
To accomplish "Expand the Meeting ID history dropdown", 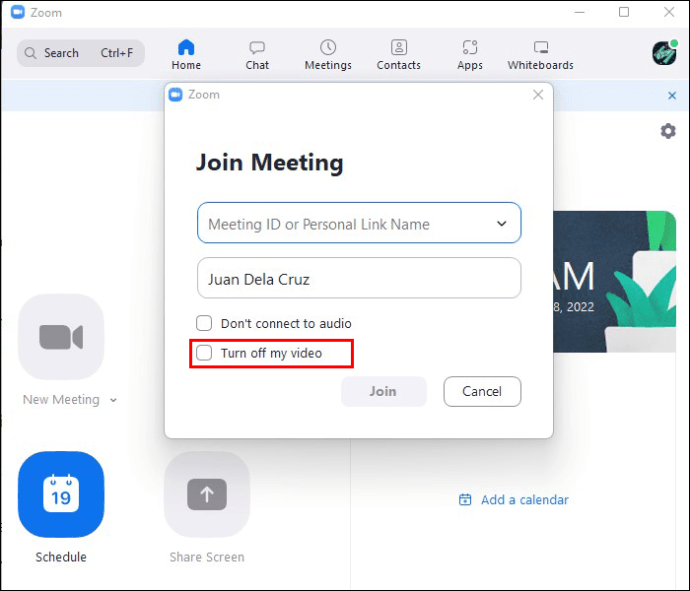I will [501, 224].
